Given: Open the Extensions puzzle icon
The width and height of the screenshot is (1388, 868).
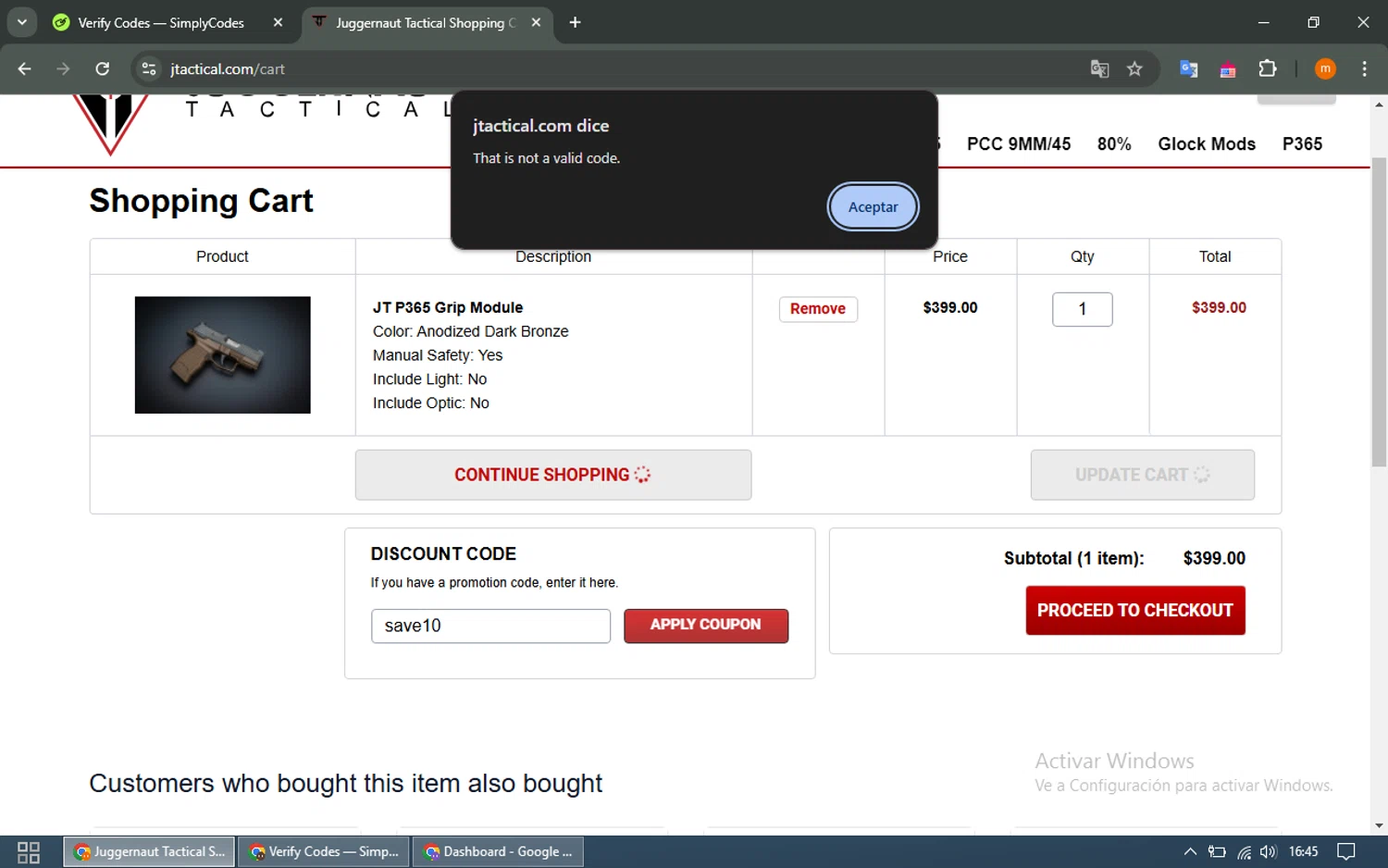Looking at the screenshot, I should coord(1268,68).
